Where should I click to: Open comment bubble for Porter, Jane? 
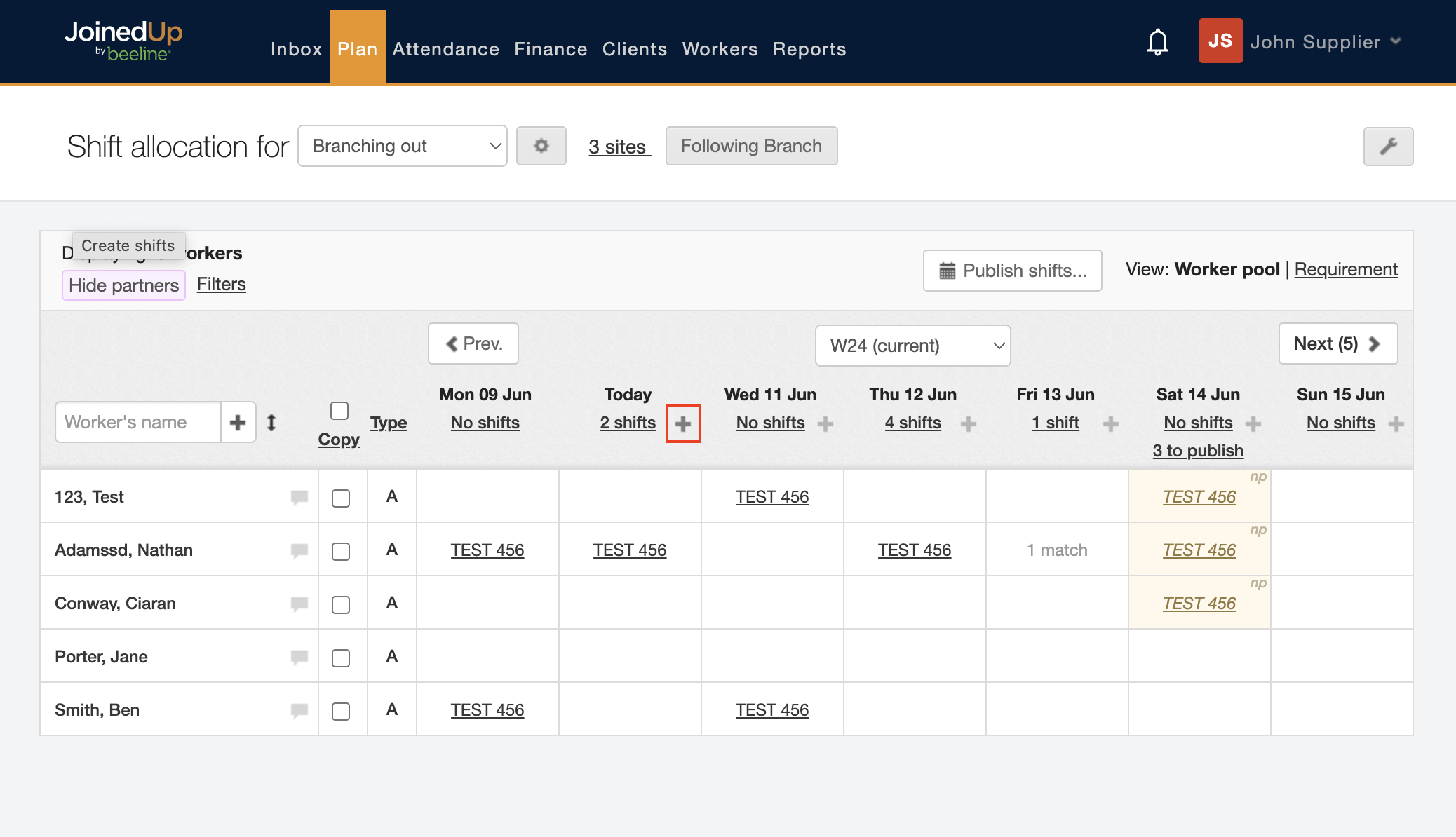[x=299, y=657]
